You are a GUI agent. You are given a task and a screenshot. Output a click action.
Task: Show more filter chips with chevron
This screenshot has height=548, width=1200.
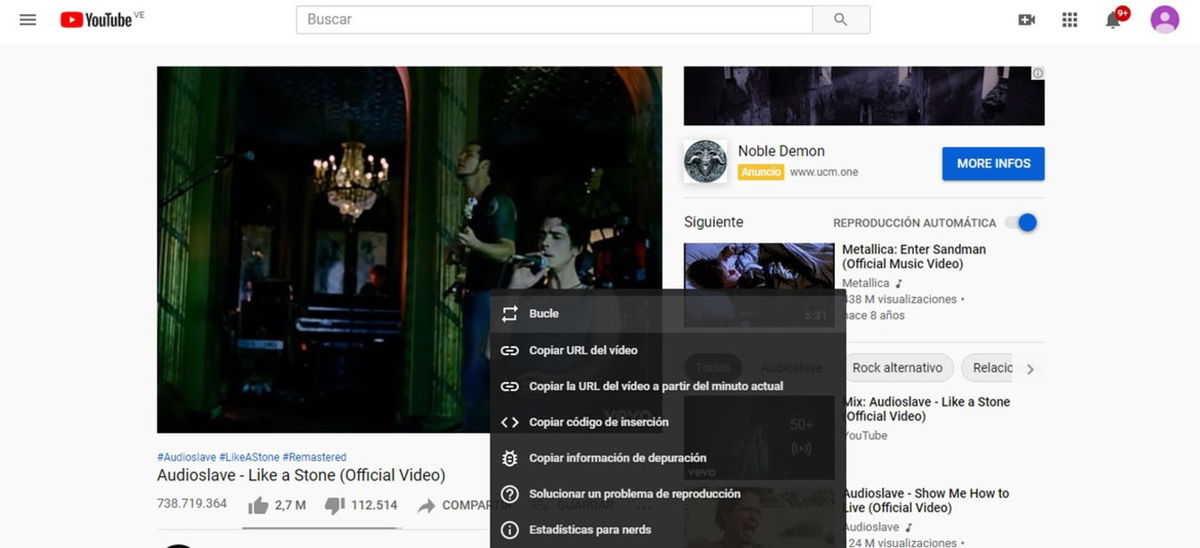1030,369
